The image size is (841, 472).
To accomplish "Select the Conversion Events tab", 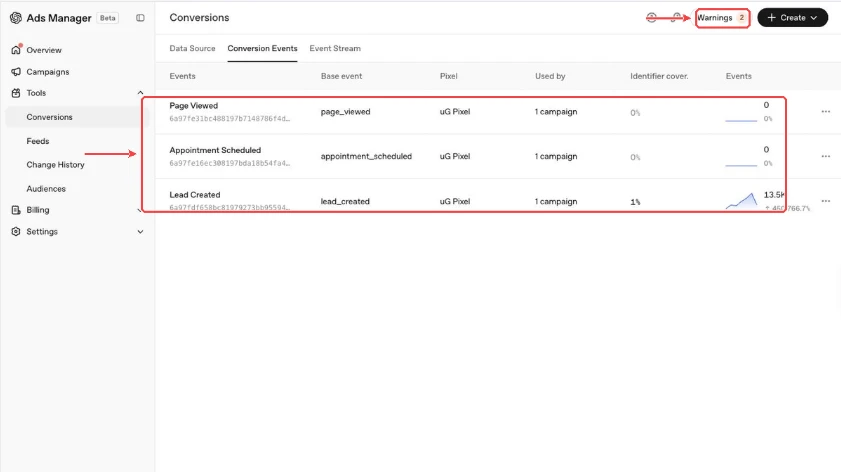I will tap(262, 48).
